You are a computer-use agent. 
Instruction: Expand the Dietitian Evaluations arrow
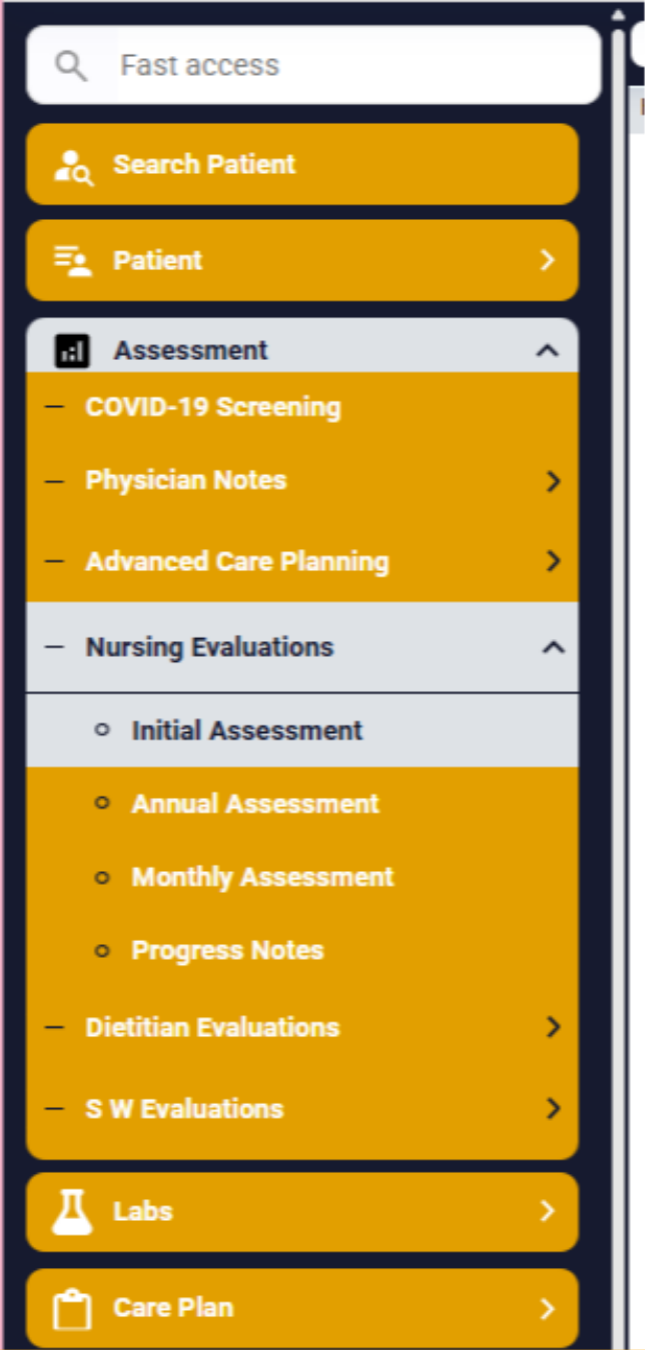point(553,1027)
